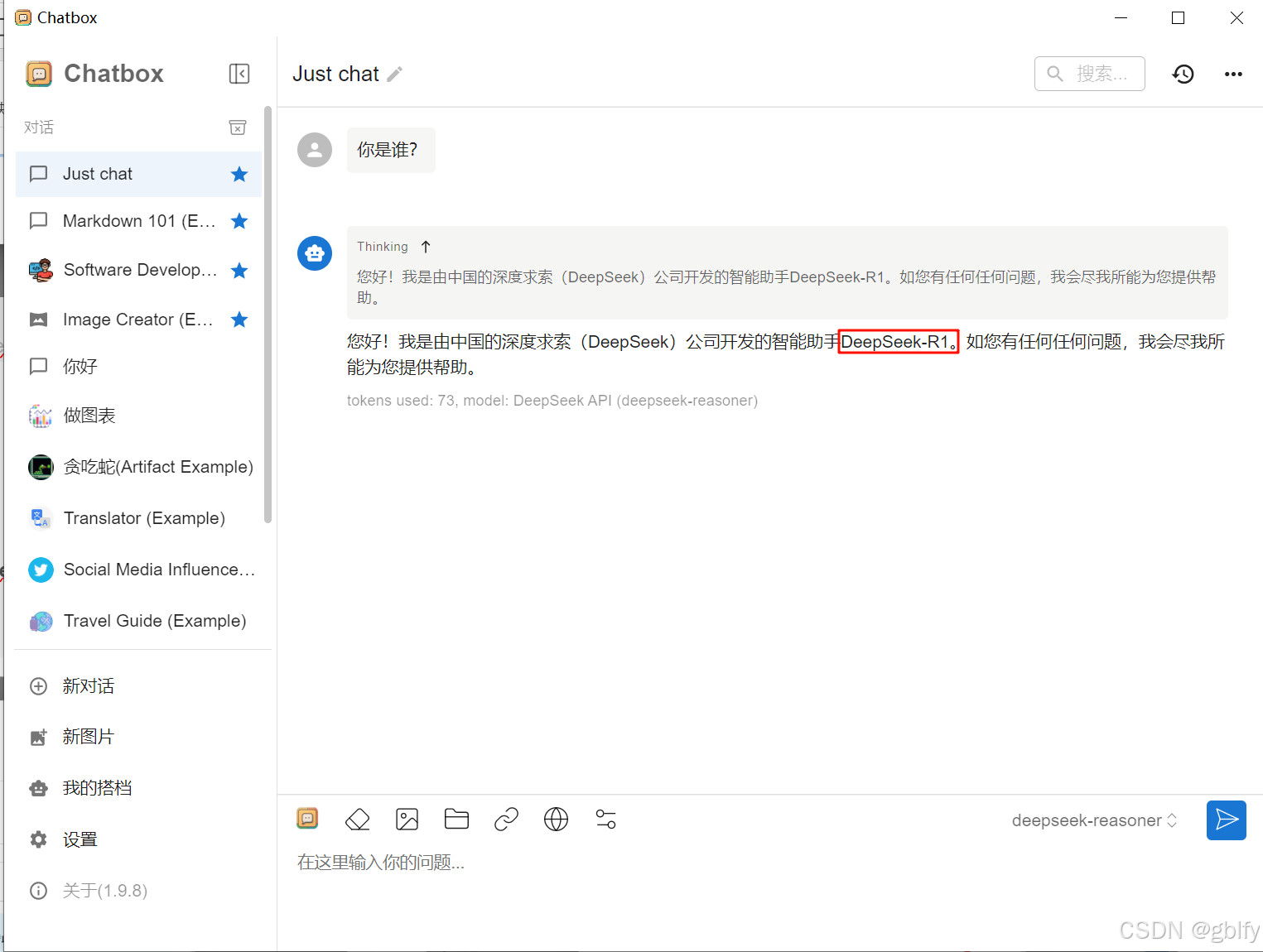Open the file attachment folder icon
The height and width of the screenshot is (952, 1263).
pyautogui.click(x=456, y=819)
